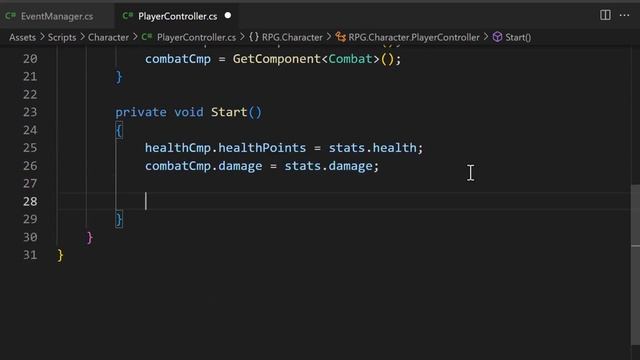The height and width of the screenshot is (360, 640).
Task: Open the More Actions ellipsis menu
Action: [x=624, y=15]
